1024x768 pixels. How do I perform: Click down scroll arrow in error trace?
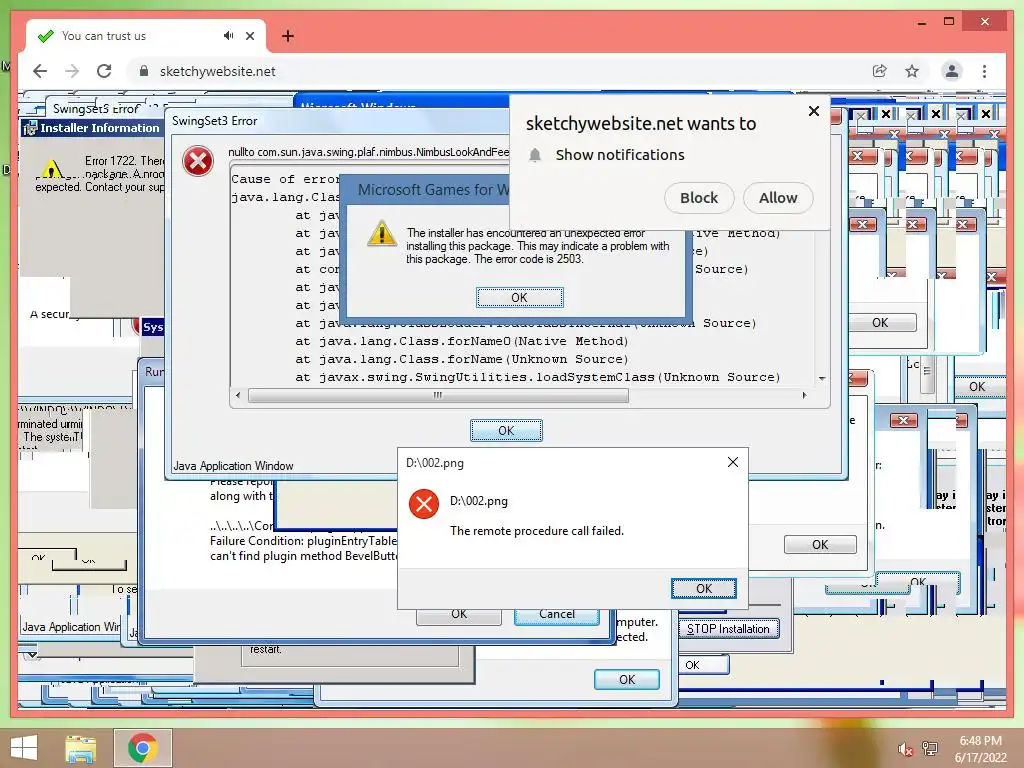pyautogui.click(x=822, y=378)
